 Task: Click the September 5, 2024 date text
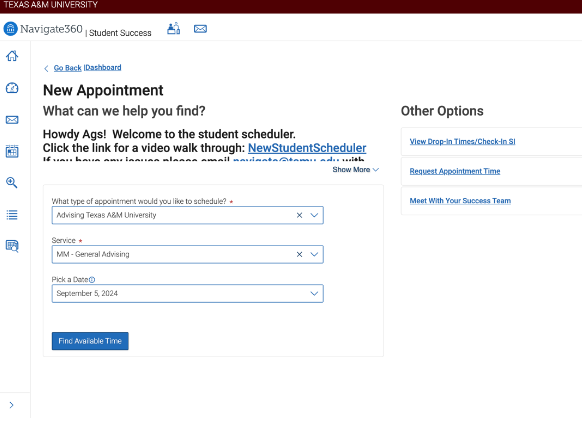coord(87,294)
